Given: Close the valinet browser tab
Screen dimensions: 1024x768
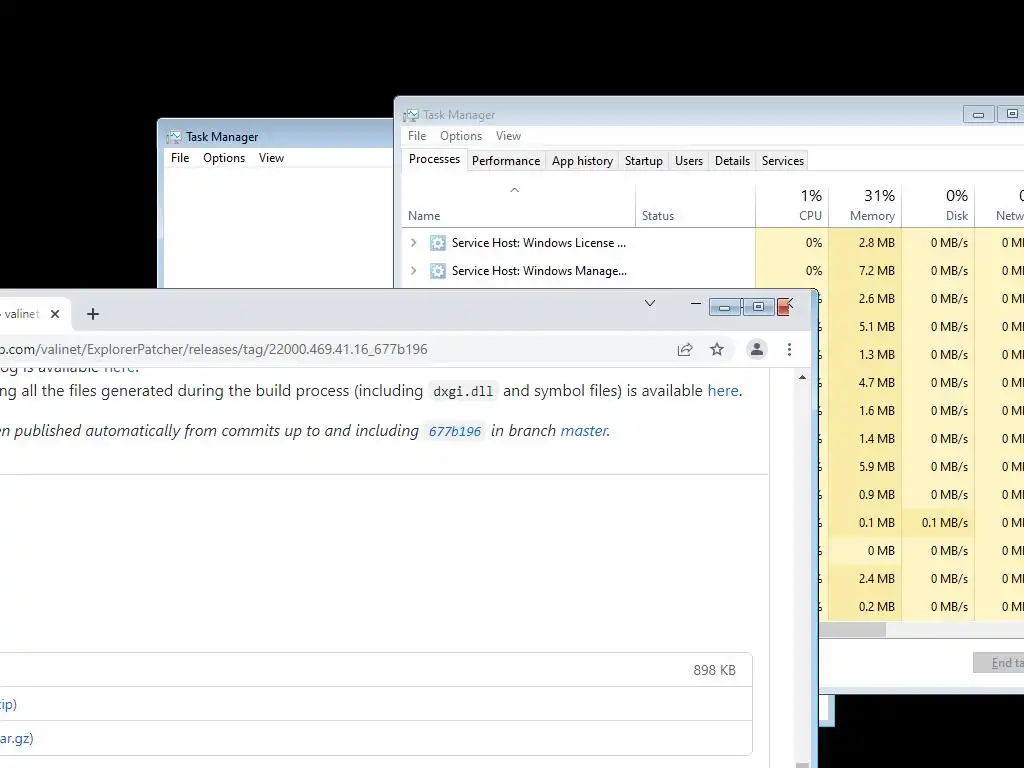Looking at the screenshot, I should point(55,314).
